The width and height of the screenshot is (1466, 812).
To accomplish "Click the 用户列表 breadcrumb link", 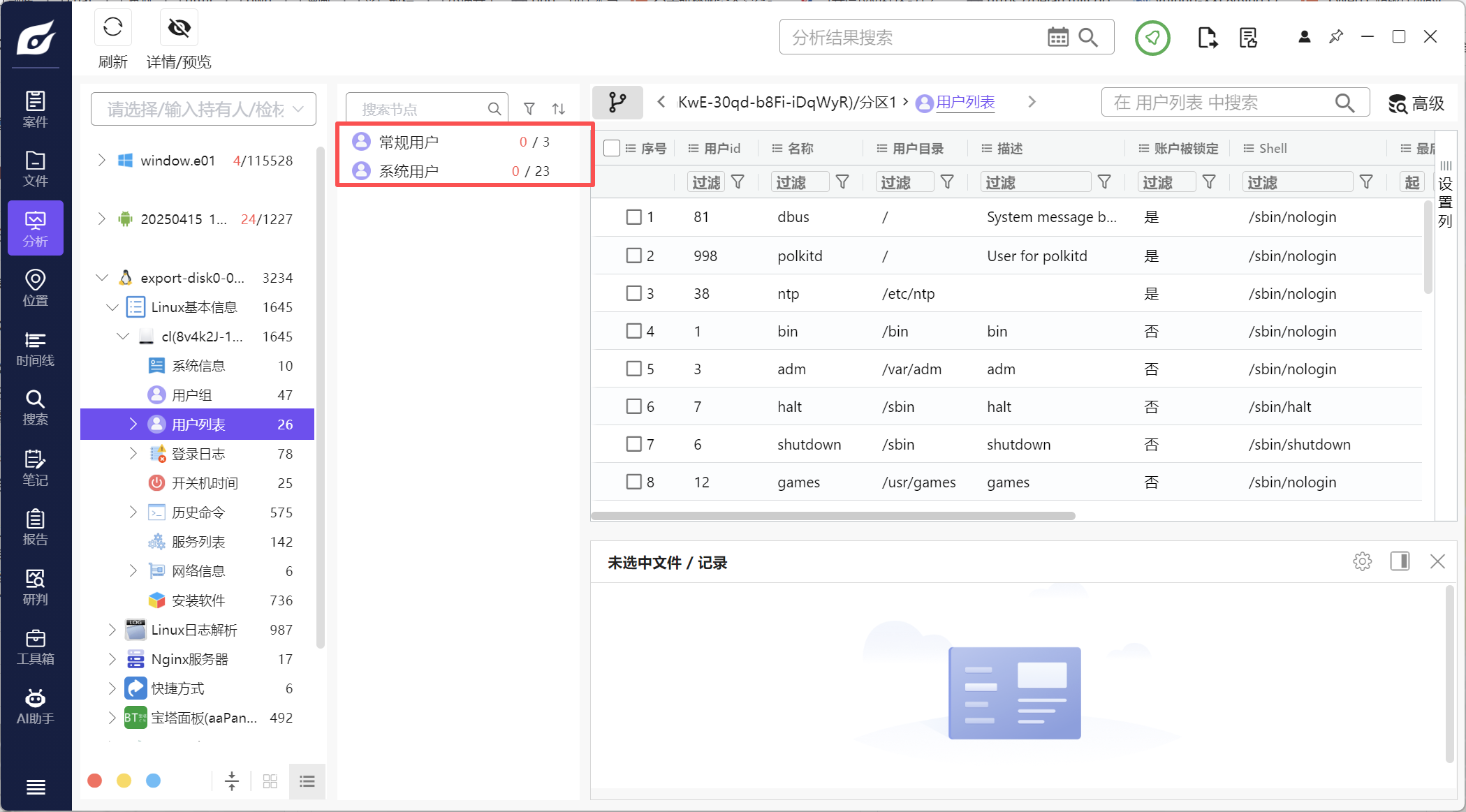I will [965, 103].
